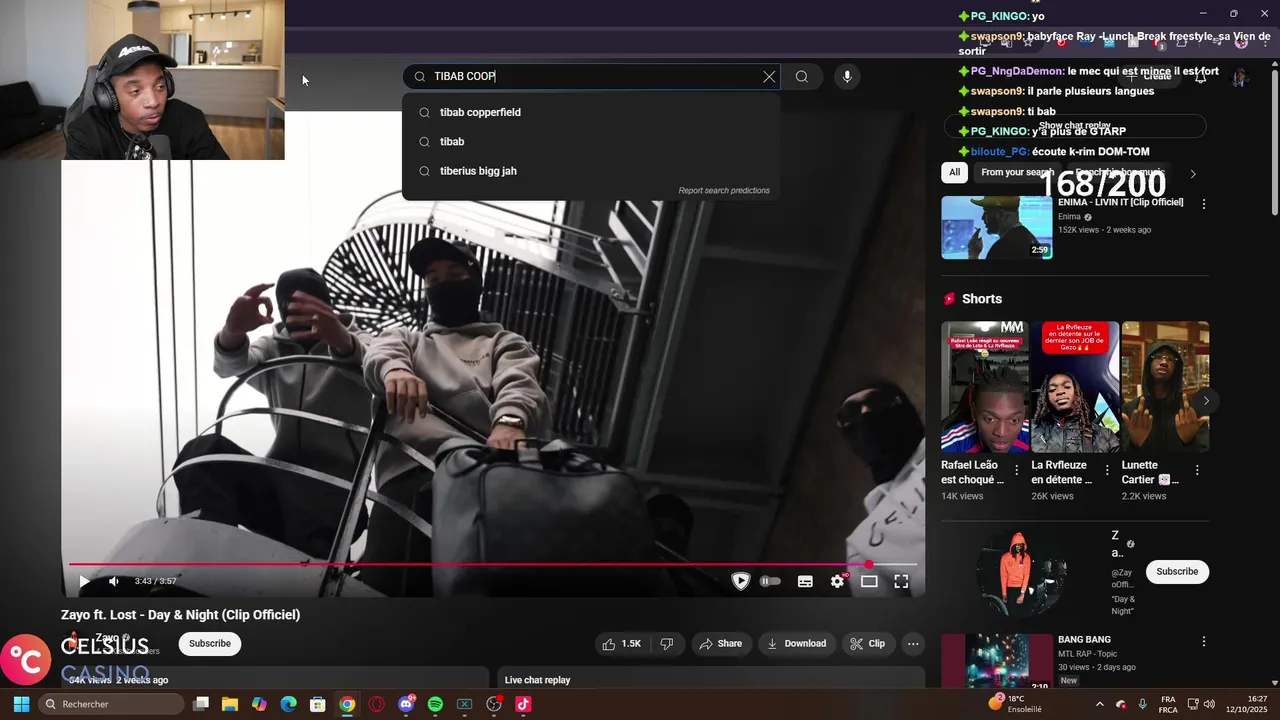Open the 'Lunette Cartier' short

click(1165, 387)
